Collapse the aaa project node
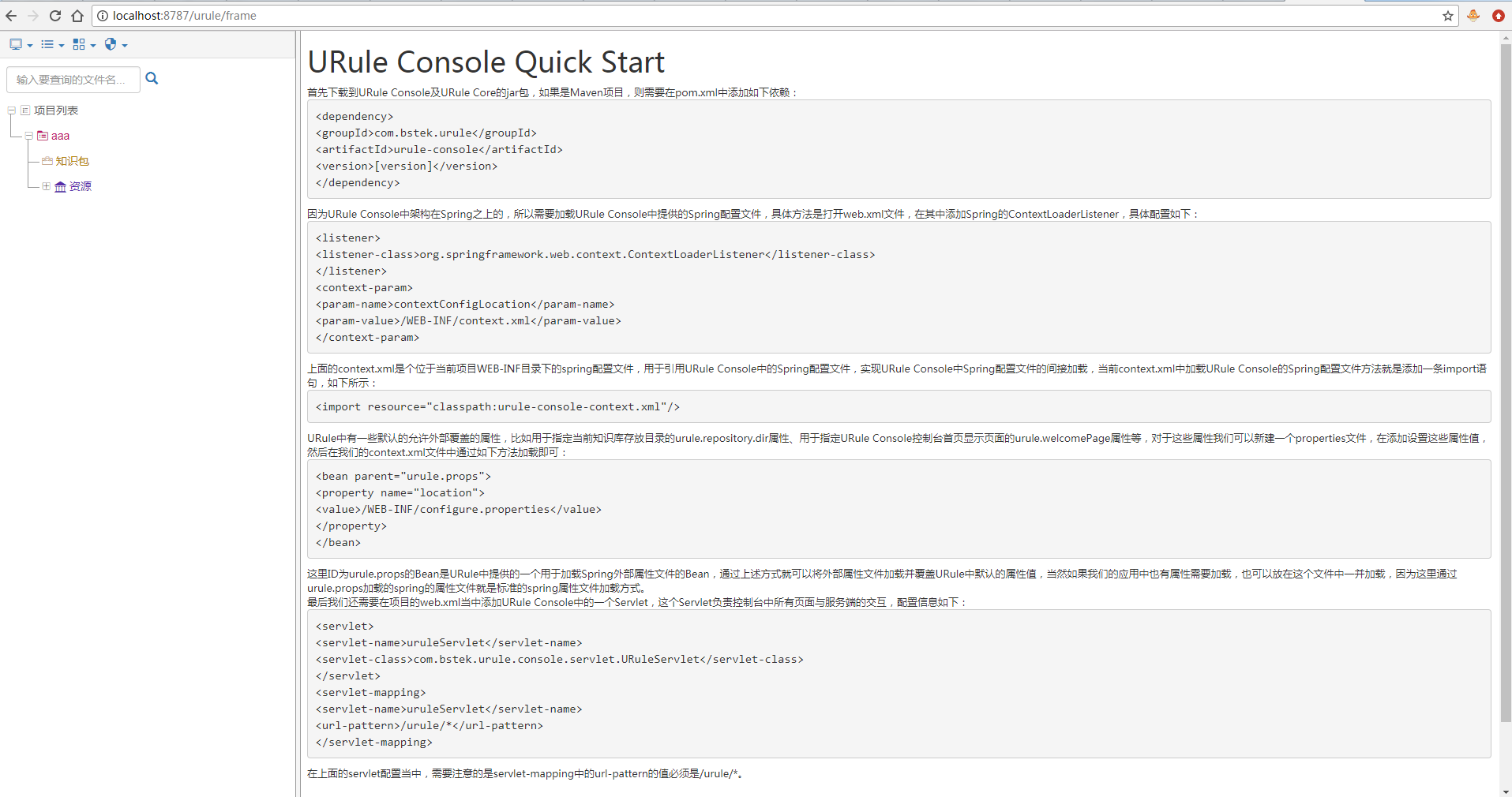This screenshot has width=1512, height=797. [x=29, y=136]
